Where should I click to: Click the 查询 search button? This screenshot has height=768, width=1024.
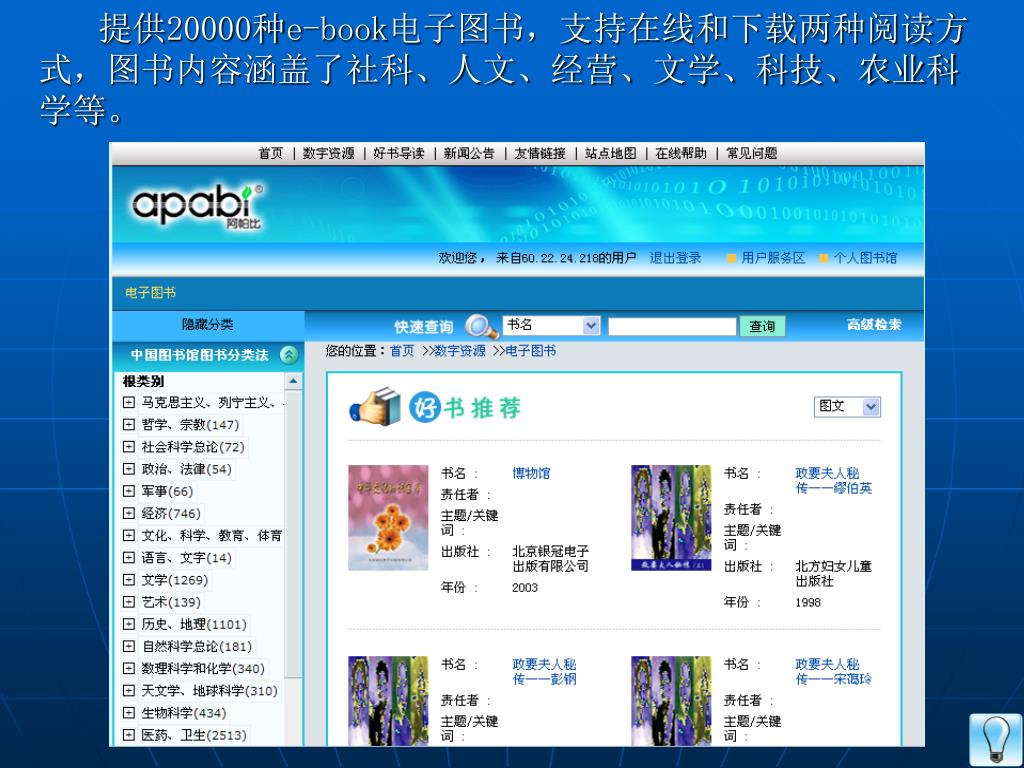pos(762,327)
